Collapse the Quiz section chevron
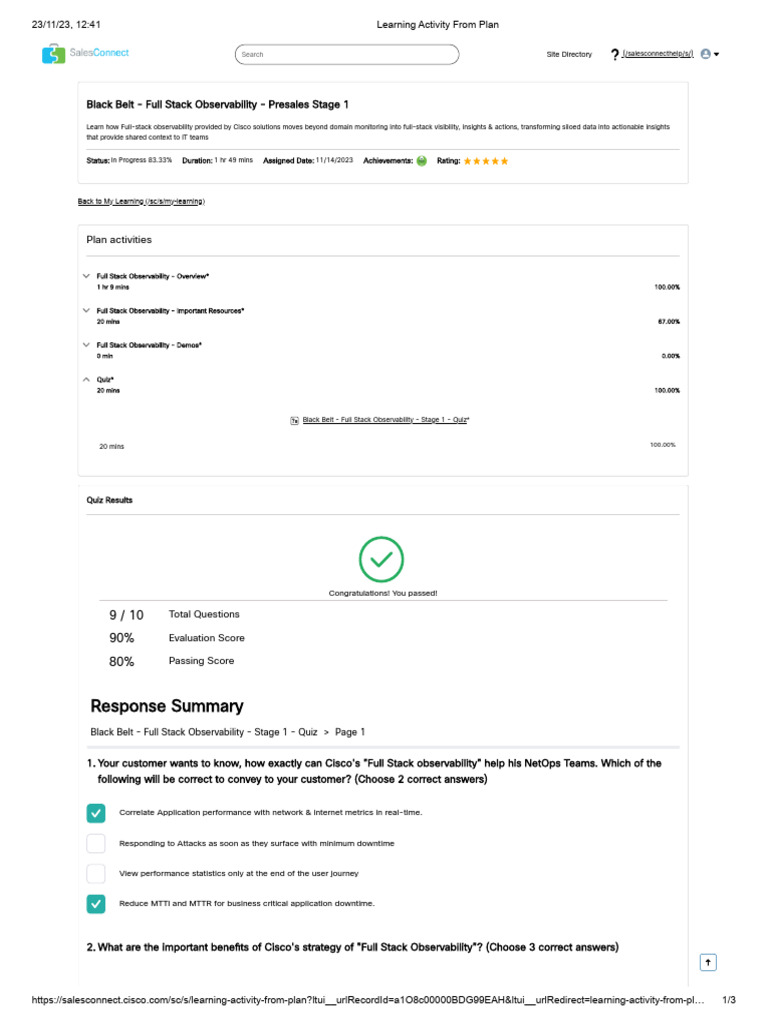Viewport: 768px width, 1024px height. pyautogui.click(x=87, y=380)
